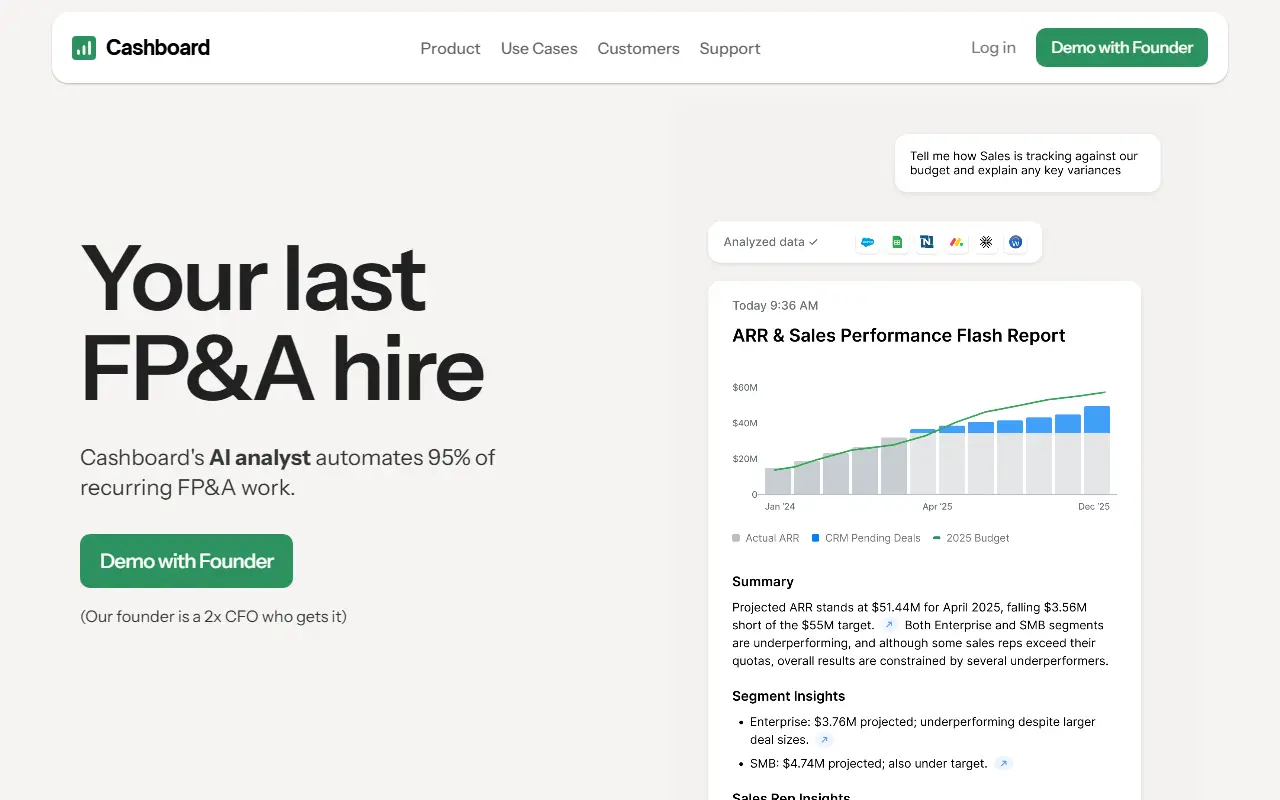Go to the Customers page
The width and height of the screenshot is (1280, 800).
pyautogui.click(x=638, y=48)
